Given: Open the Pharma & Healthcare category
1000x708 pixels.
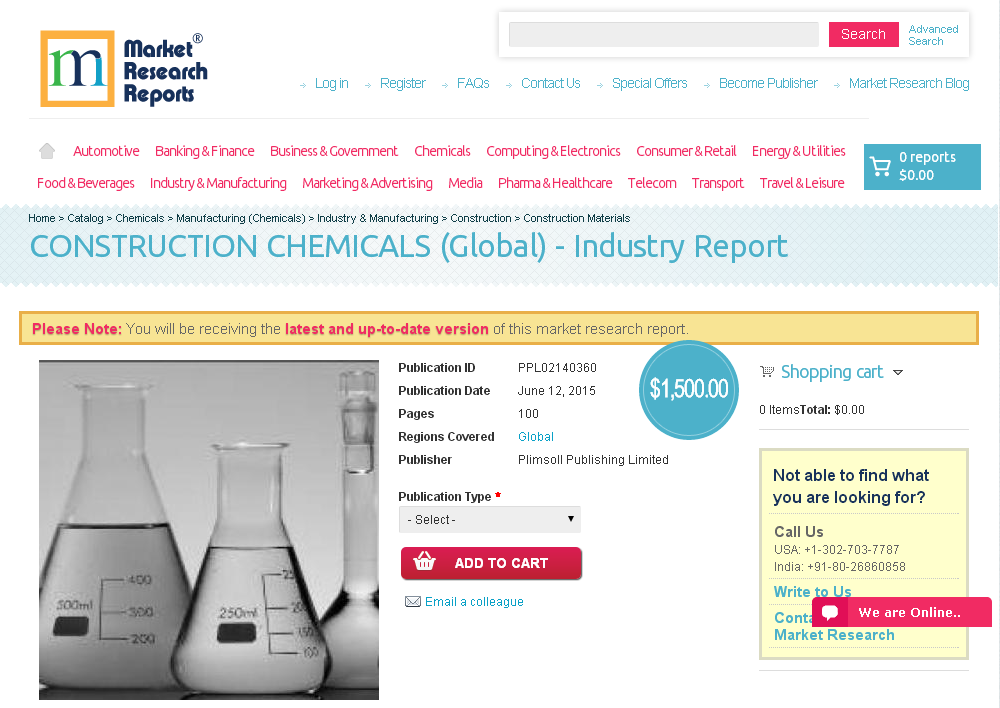Looking at the screenshot, I should pyautogui.click(x=555, y=183).
